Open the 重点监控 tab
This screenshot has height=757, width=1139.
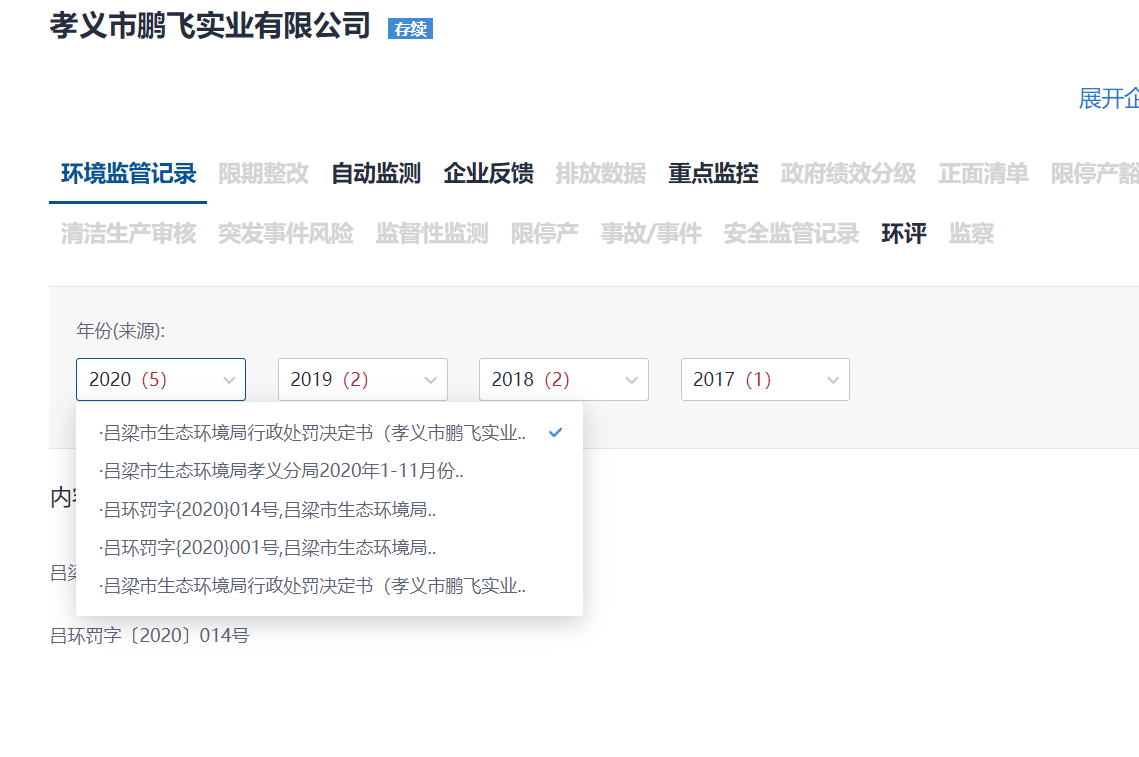point(712,172)
